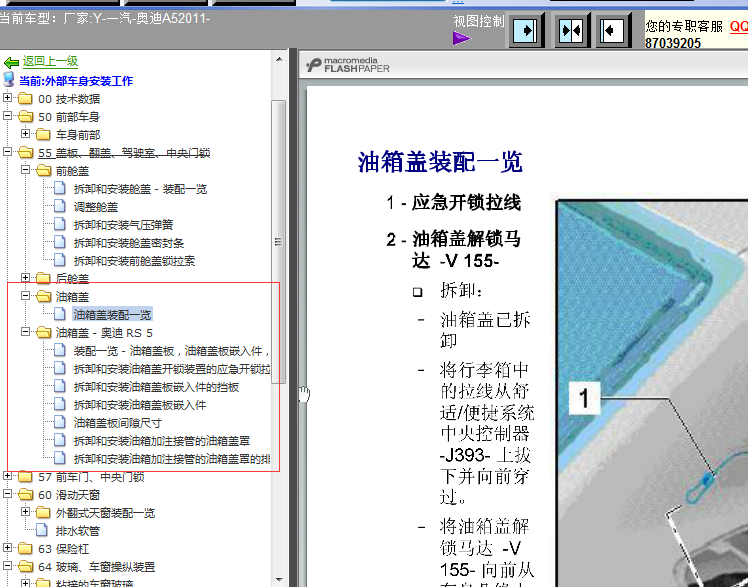Image resolution: width=748 pixels, height=587 pixels.
Task: Select the 油箱盖装配一览 document
Action: click(x=112, y=315)
